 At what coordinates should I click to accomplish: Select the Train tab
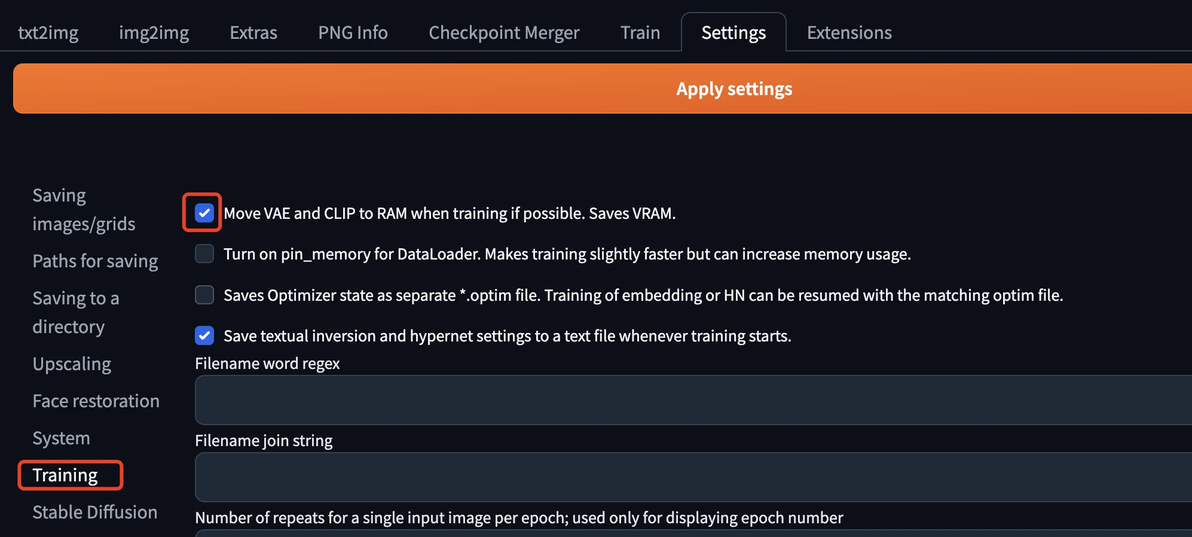(x=640, y=32)
